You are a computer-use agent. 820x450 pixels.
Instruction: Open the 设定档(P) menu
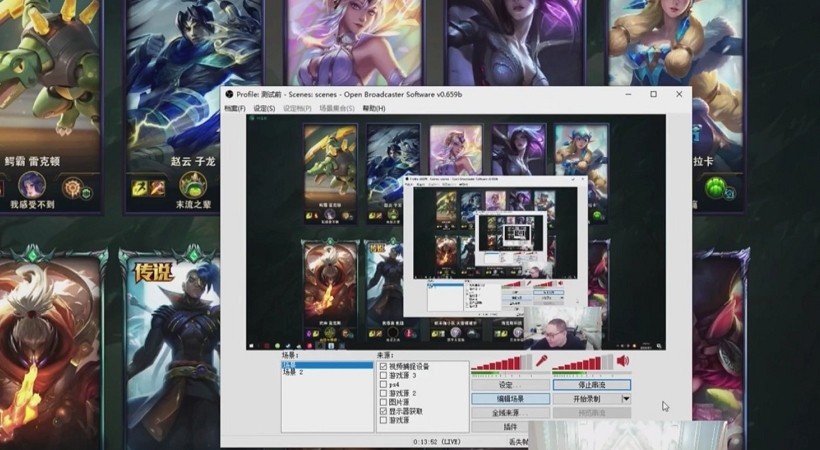[297, 108]
